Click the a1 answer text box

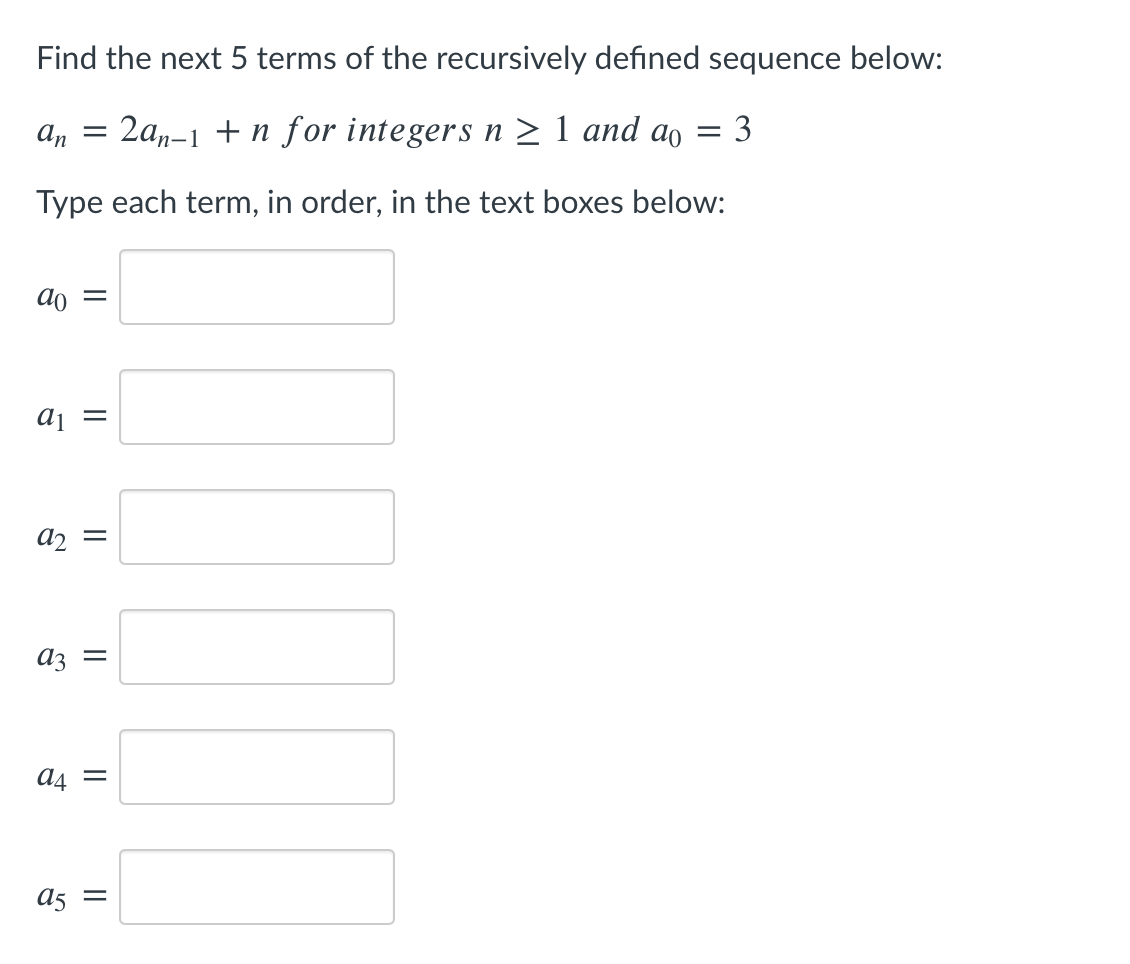click(x=256, y=407)
